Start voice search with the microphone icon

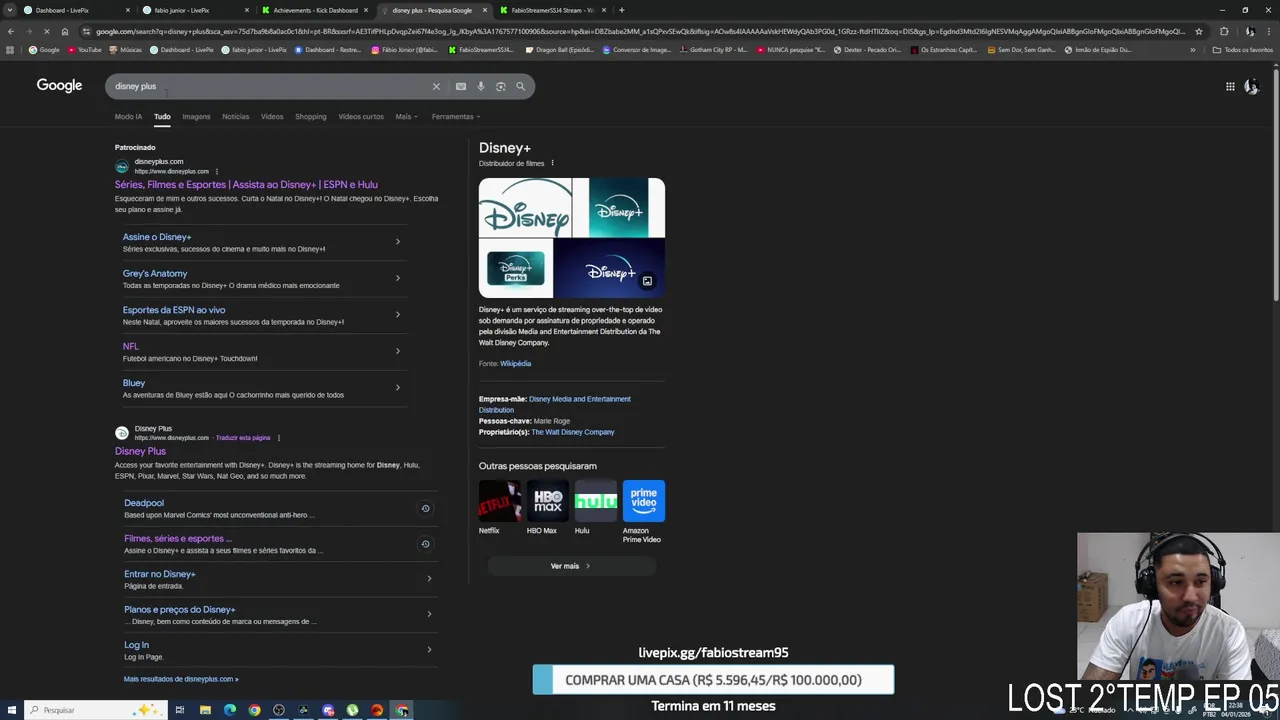point(481,86)
